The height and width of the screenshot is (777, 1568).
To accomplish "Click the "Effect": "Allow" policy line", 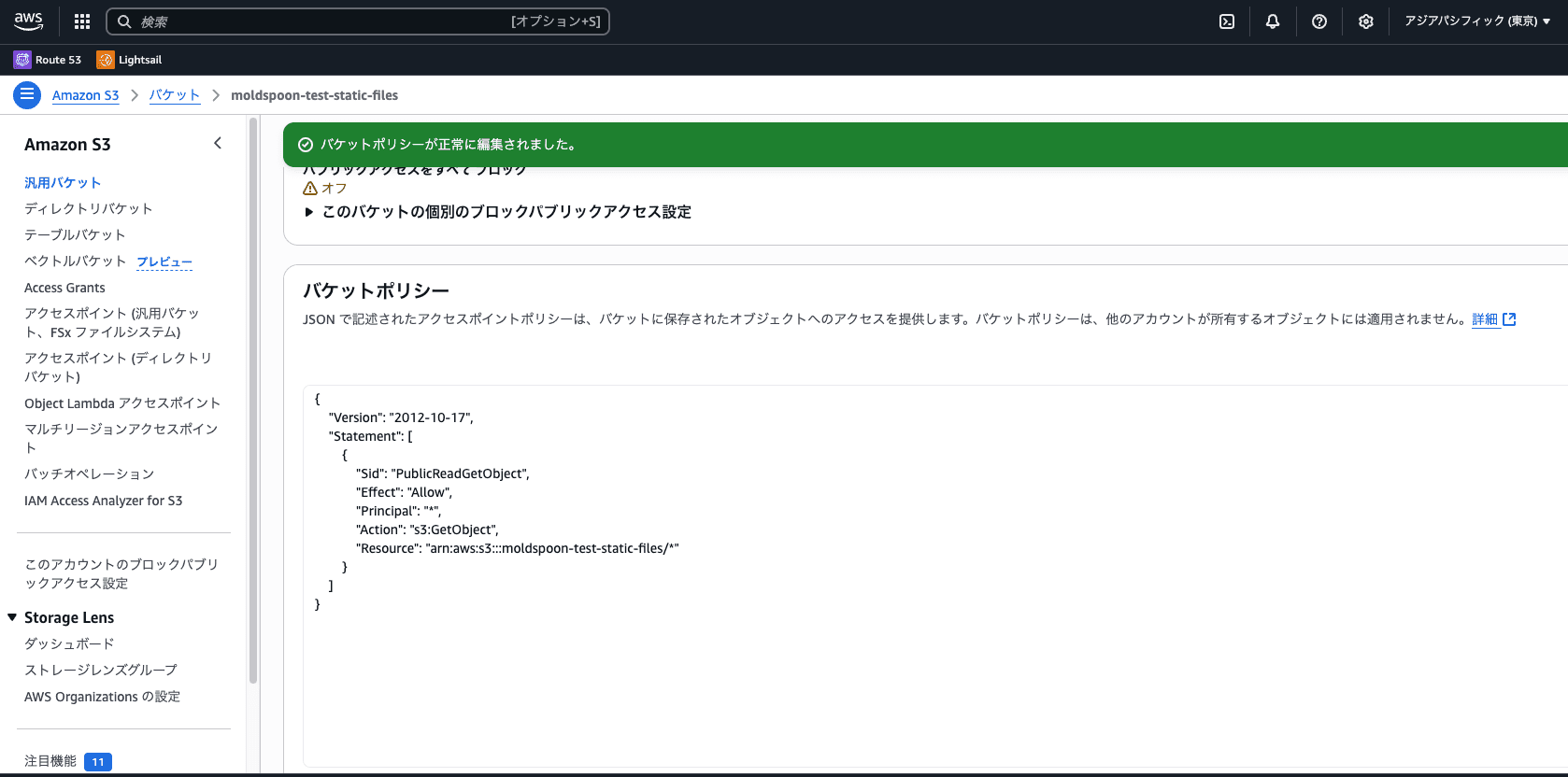I will coord(405,492).
